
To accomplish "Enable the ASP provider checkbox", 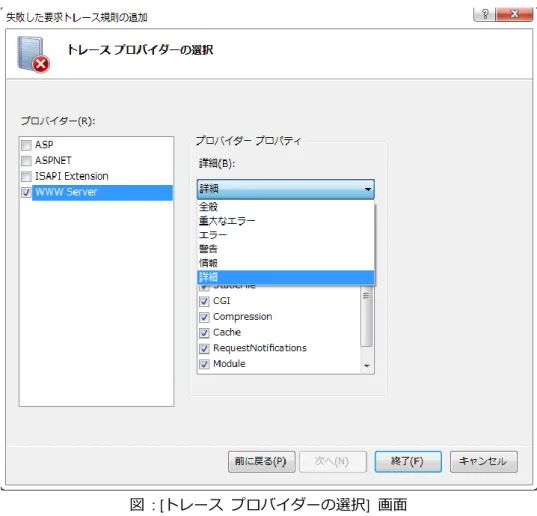I will pos(26,145).
